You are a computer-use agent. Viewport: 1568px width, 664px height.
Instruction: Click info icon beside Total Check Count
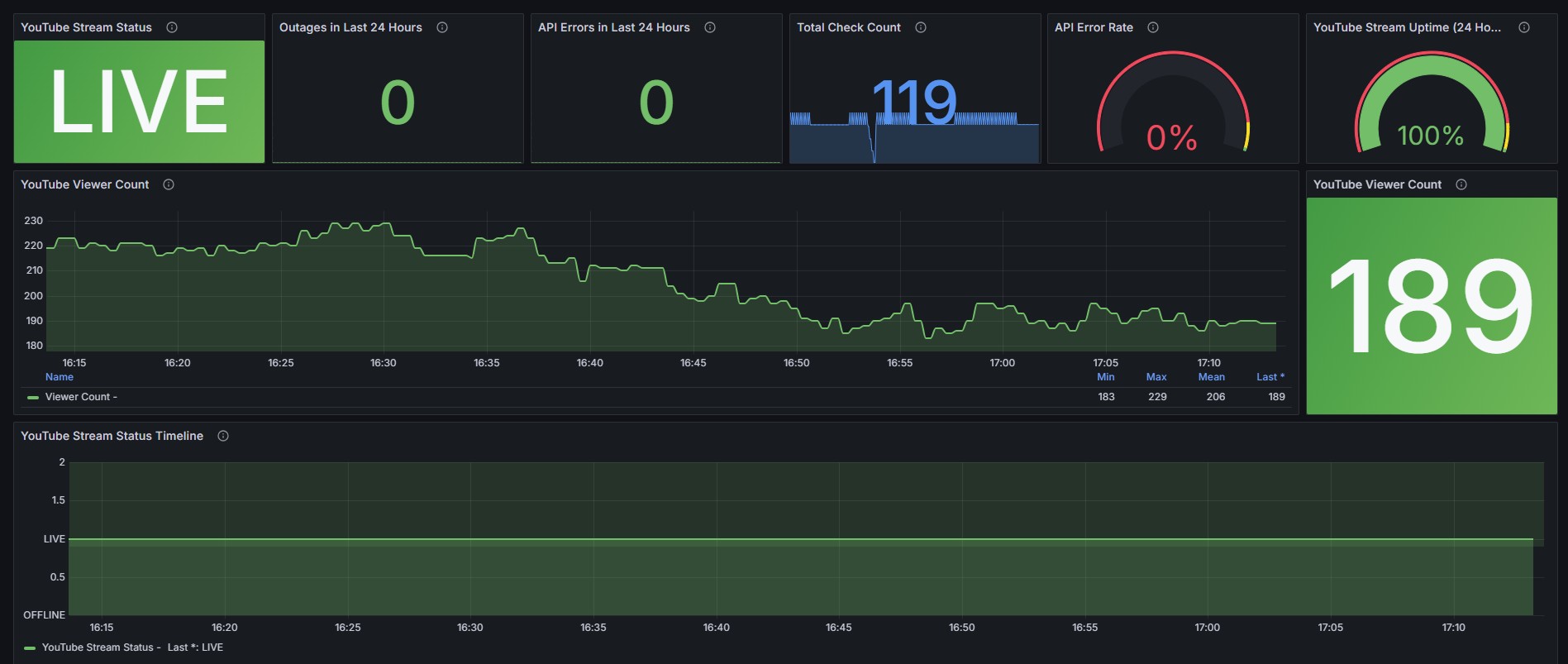coord(921,27)
